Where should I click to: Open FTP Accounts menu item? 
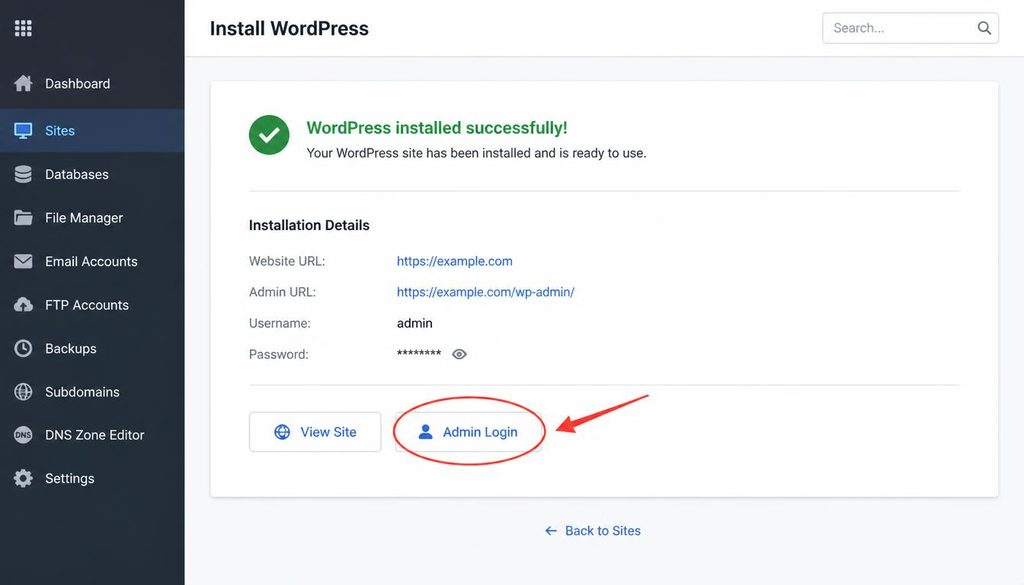coord(92,305)
